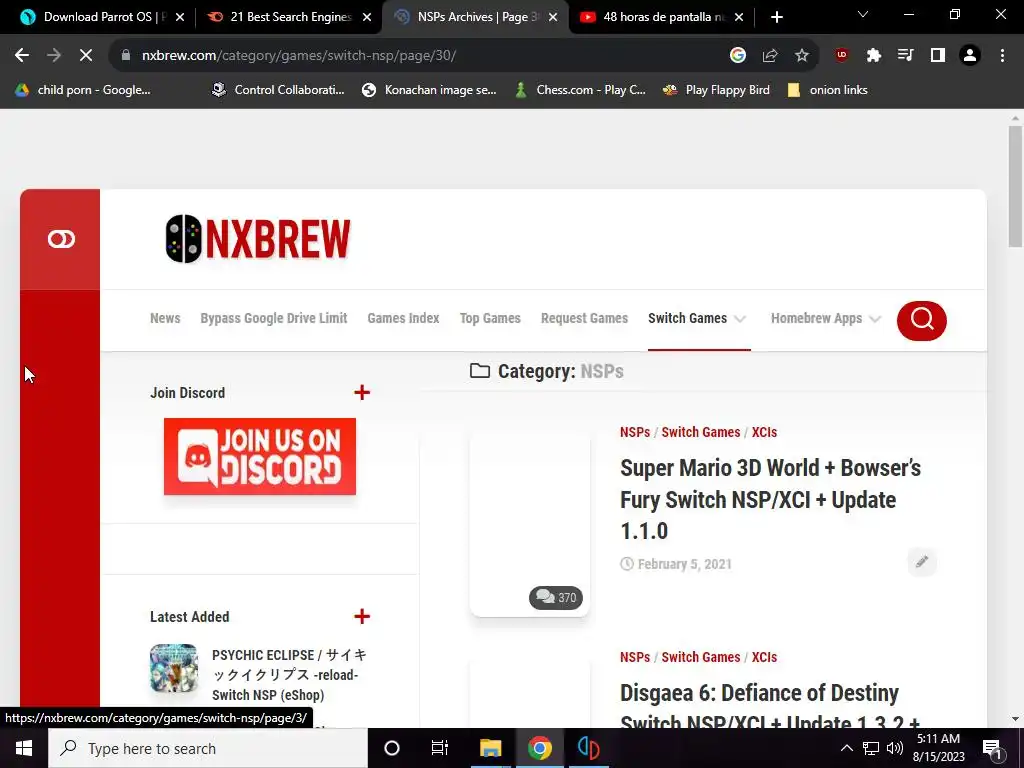
Task: Open File Explorer from the taskbar
Action: (490, 748)
